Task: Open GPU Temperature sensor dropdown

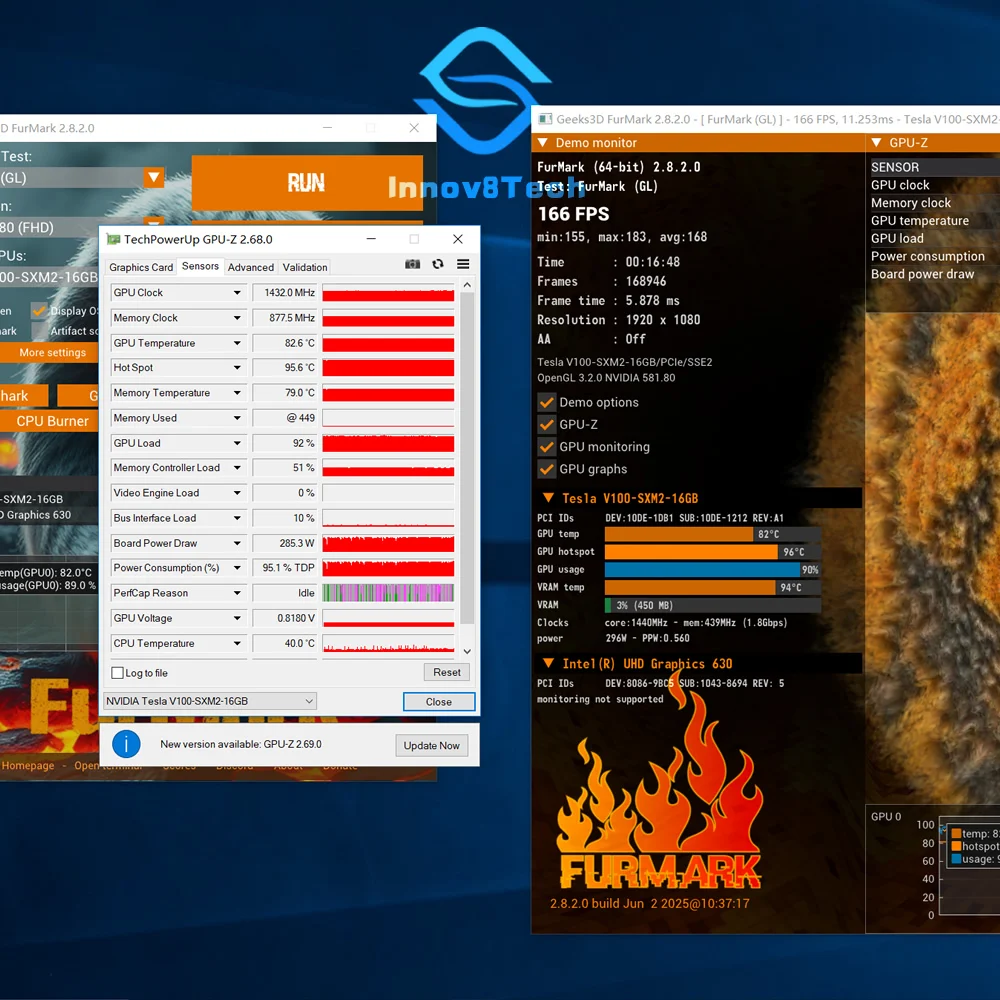Action: point(237,343)
